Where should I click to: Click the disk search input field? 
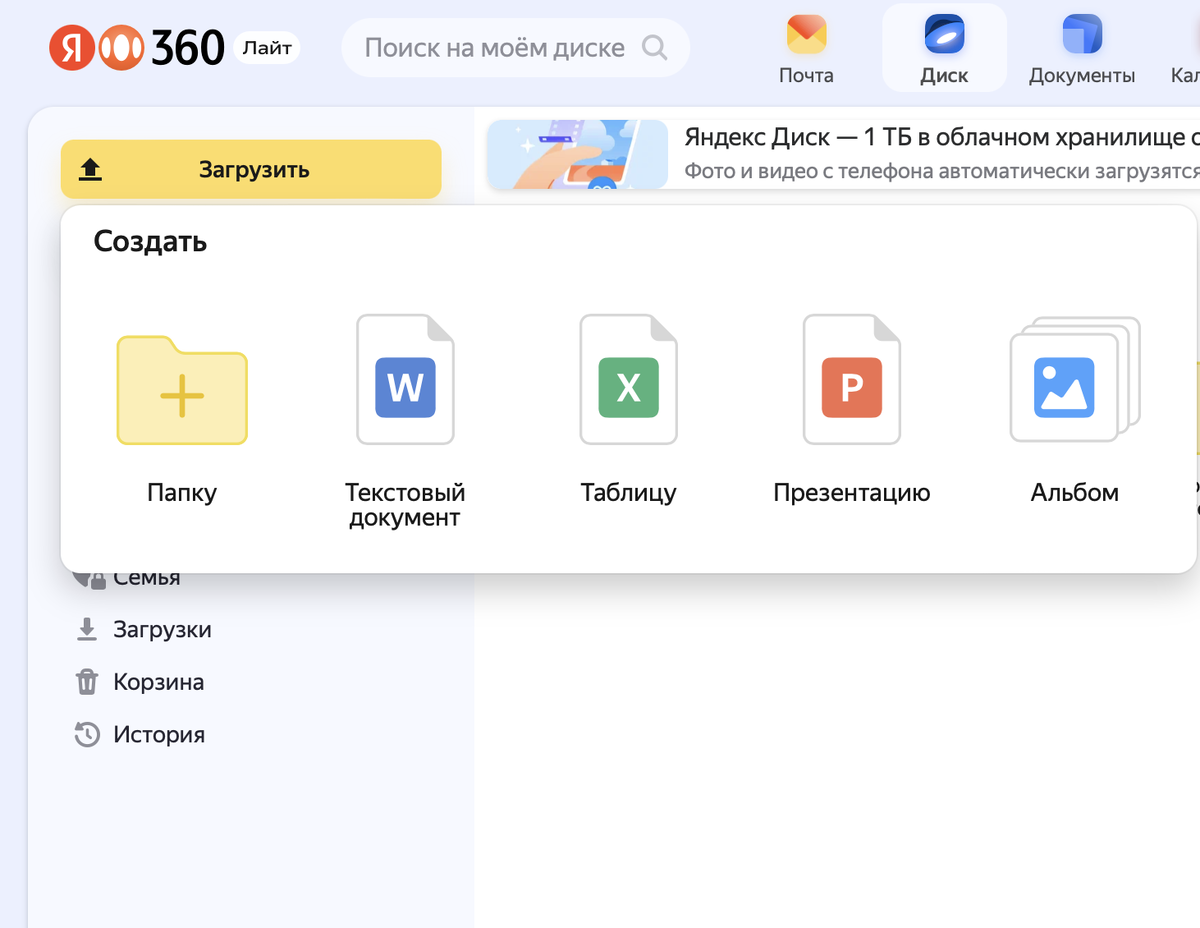(495, 47)
